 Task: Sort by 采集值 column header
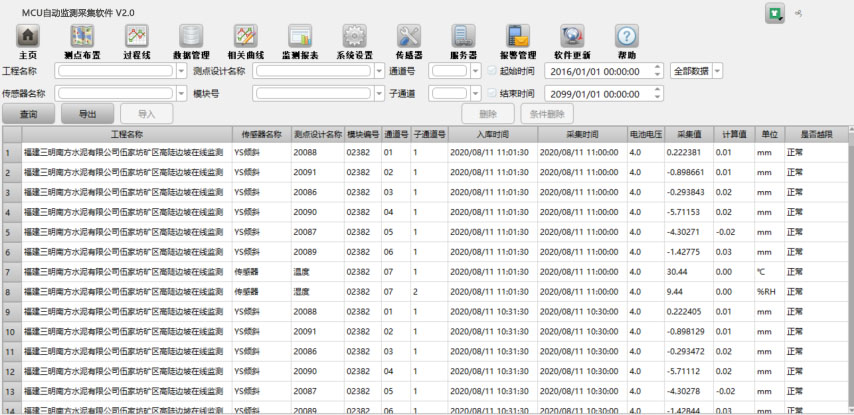click(689, 134)
